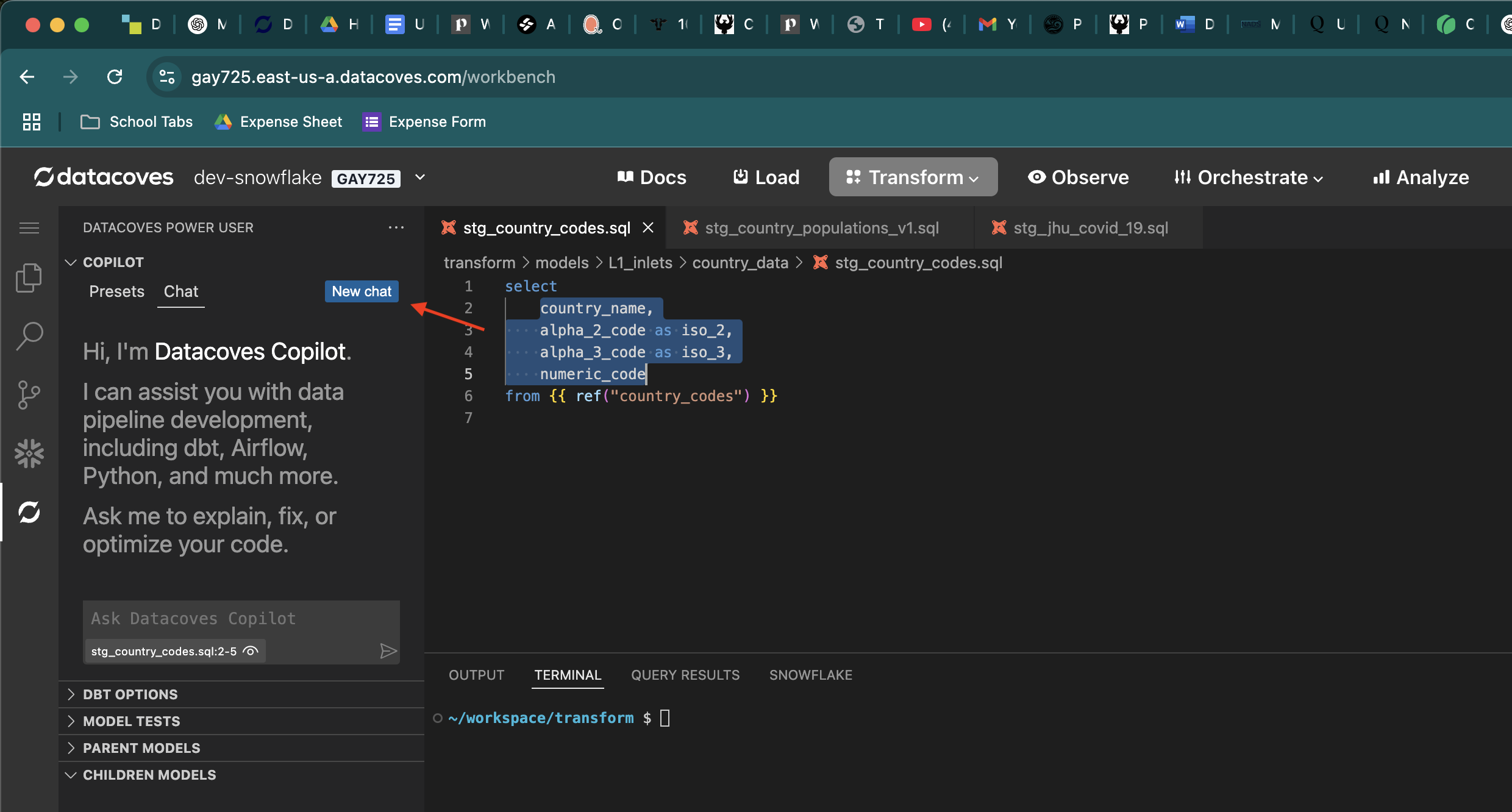Open the environment selector chevron next to GAY725
1512x812 pixels.
420,177
